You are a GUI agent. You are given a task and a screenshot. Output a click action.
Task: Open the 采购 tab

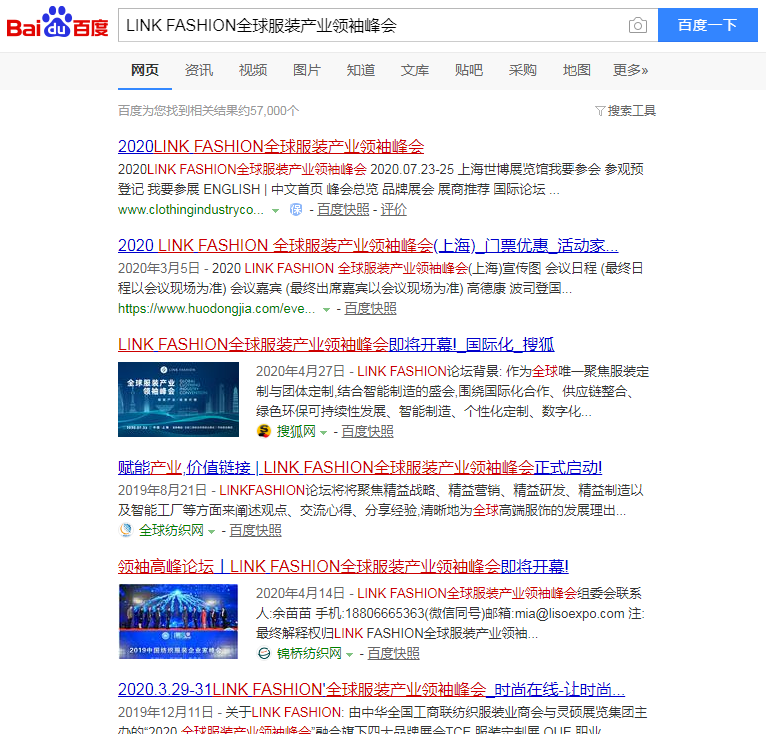(522, 70)
